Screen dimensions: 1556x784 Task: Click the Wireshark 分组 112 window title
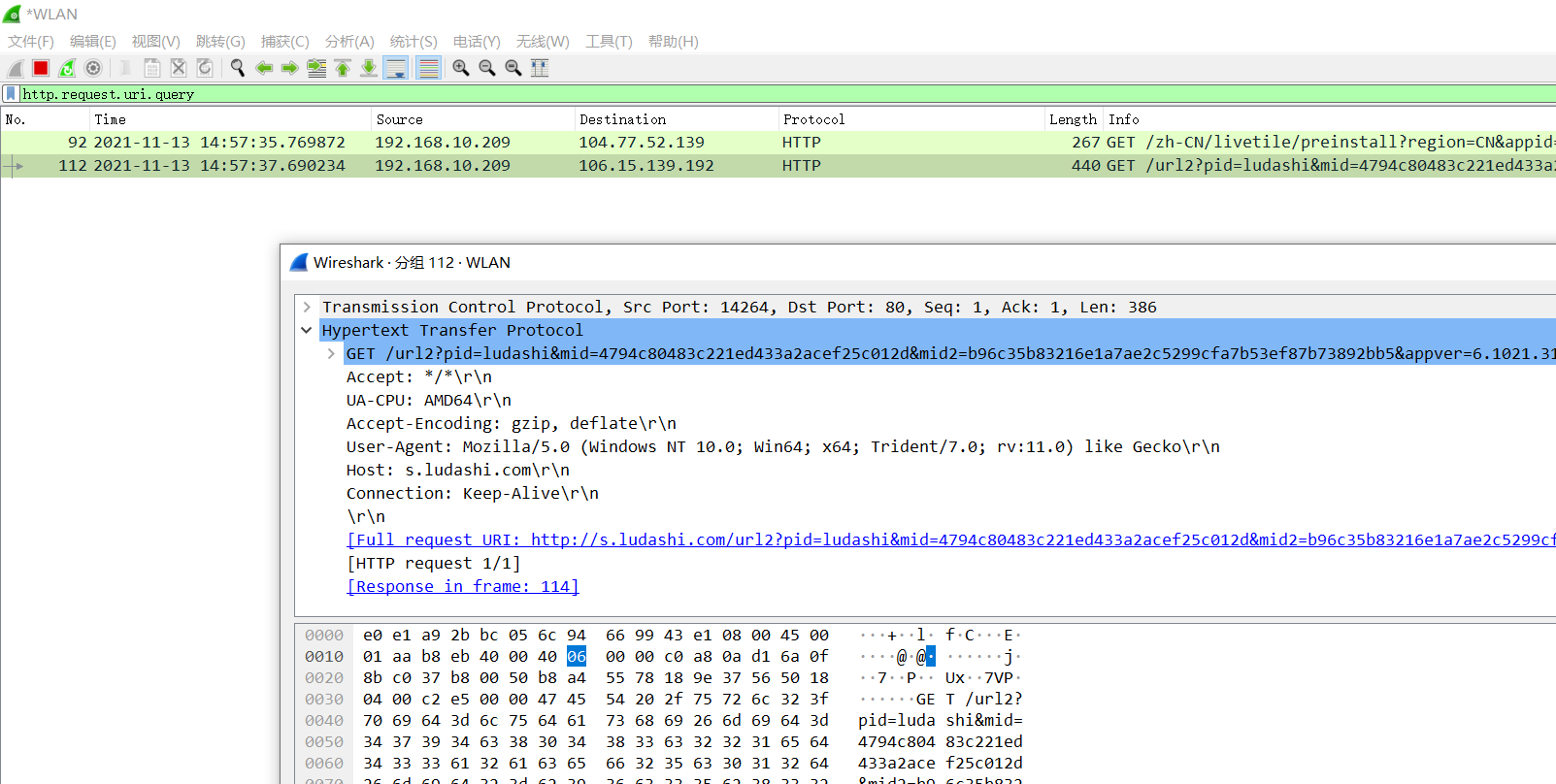412,262
